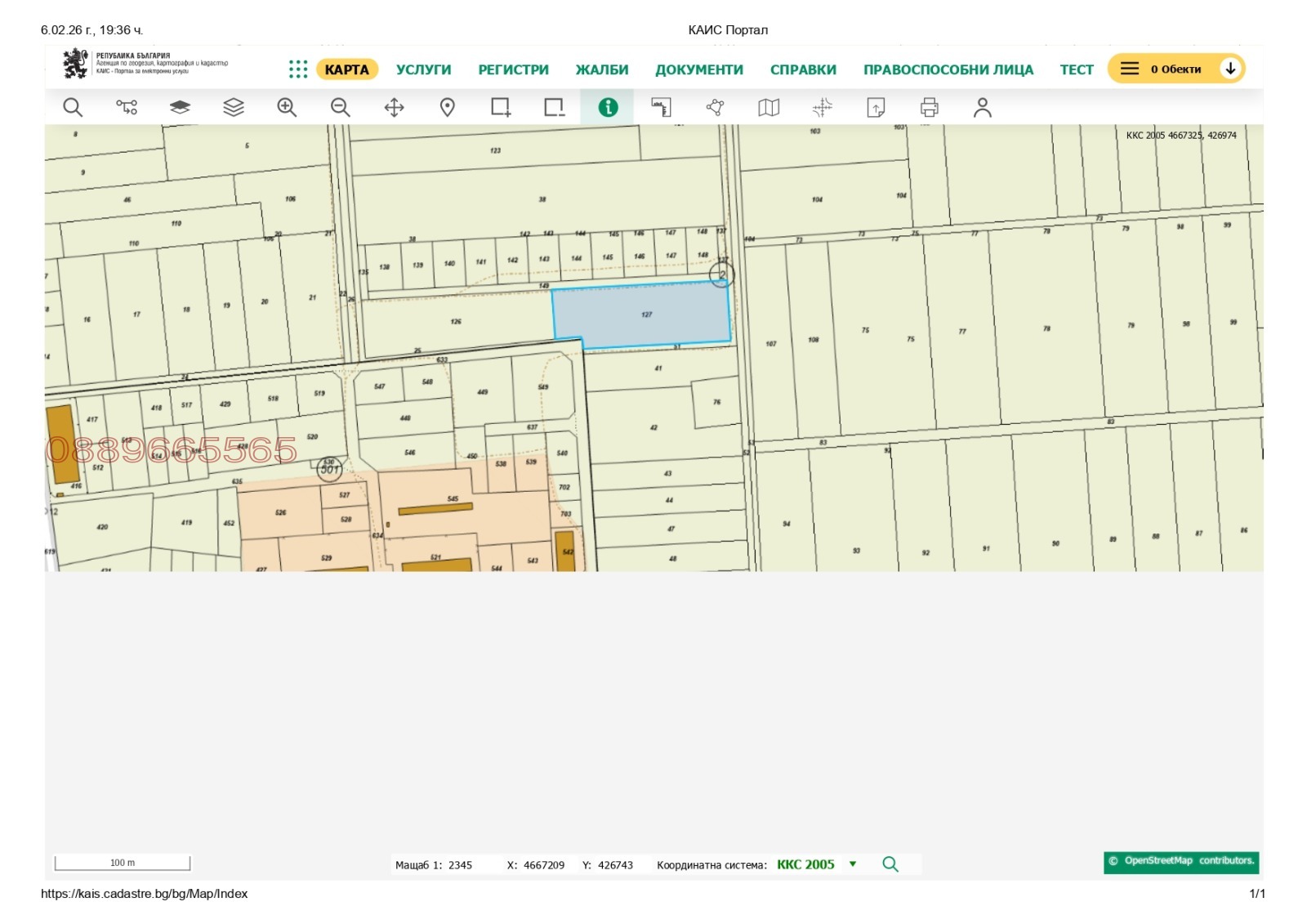The image size is (1307, 924).
Task: Open the stacked layers panel icon
Action: coord(234,107)
